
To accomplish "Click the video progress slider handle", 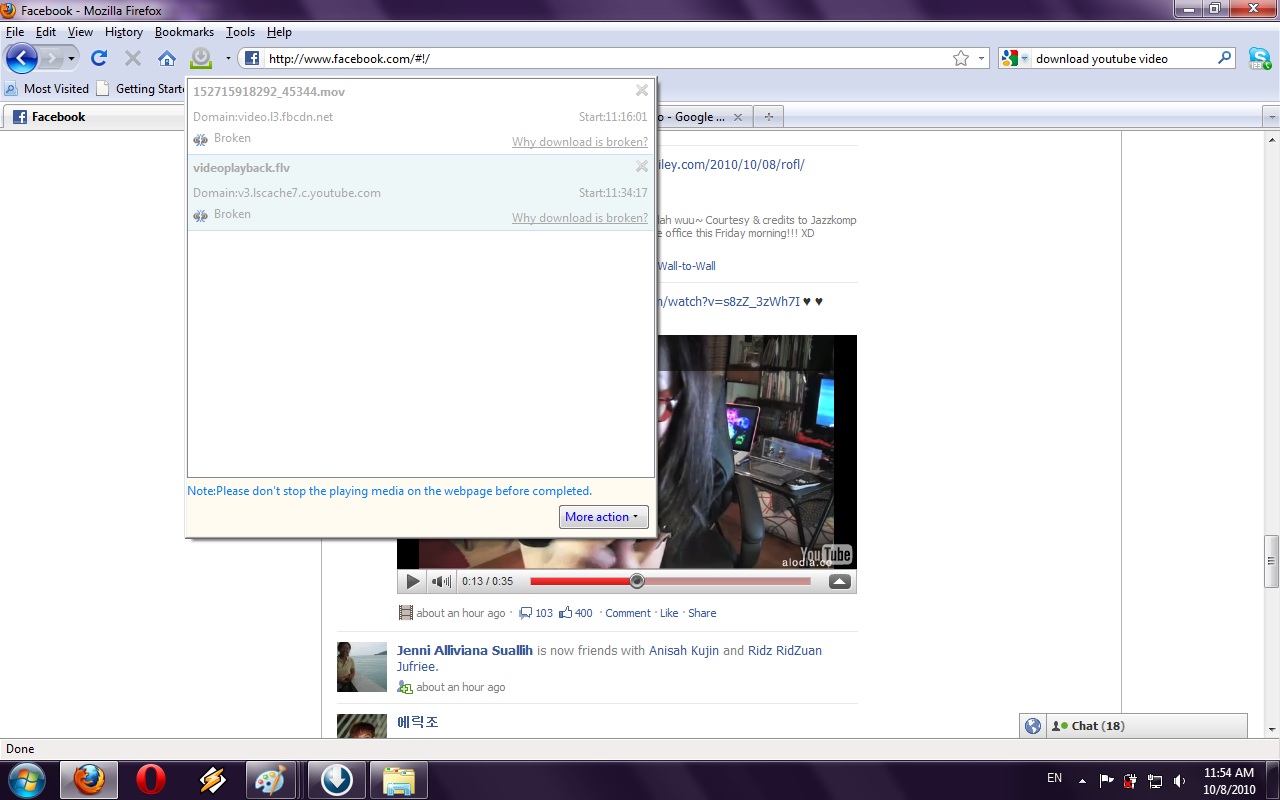I will tap(637, 581).
